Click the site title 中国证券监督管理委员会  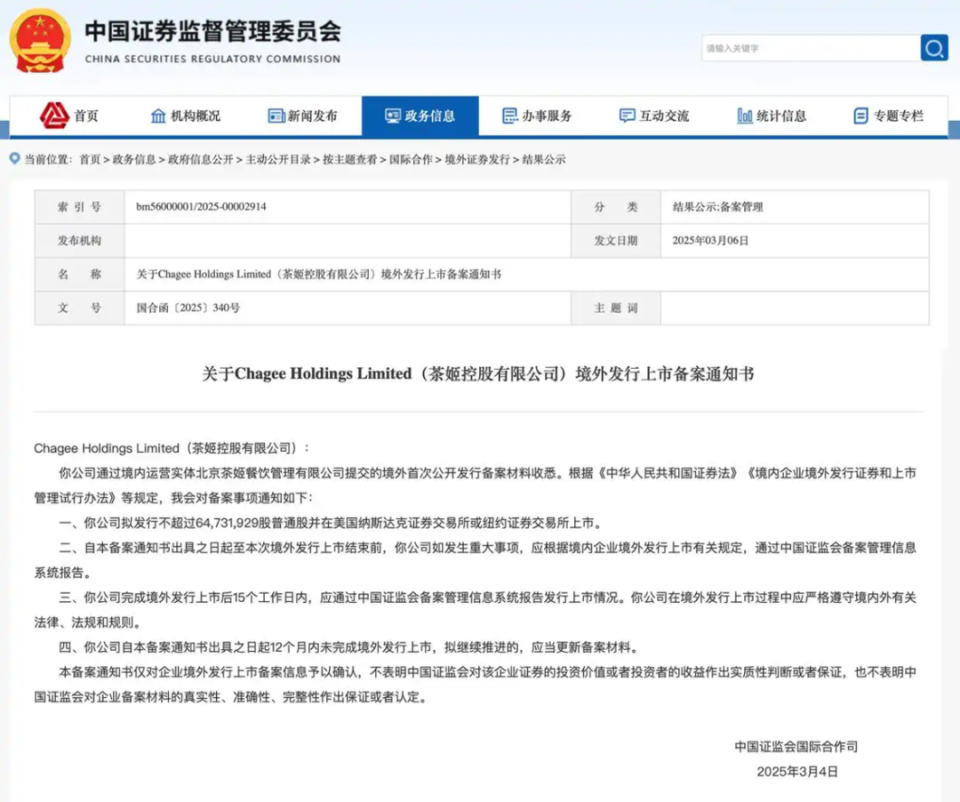(213, 31)
